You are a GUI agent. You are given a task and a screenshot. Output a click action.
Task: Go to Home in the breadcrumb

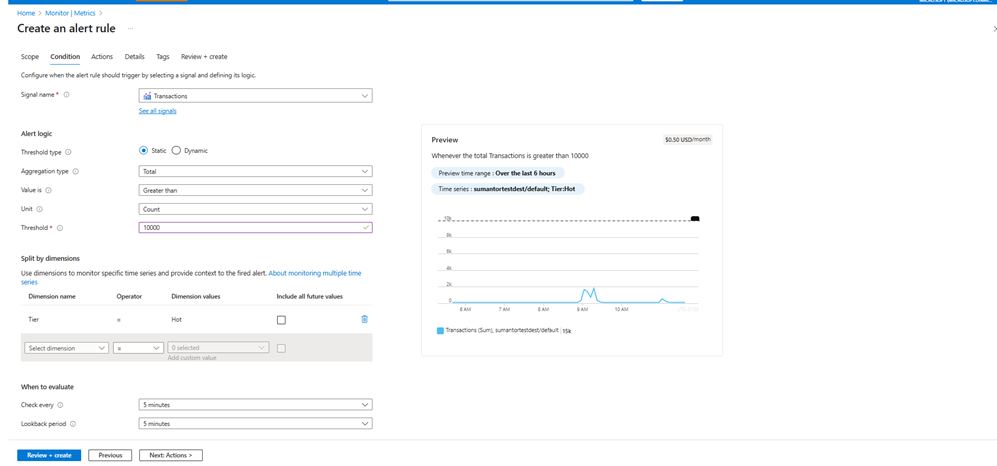[25, 13]
